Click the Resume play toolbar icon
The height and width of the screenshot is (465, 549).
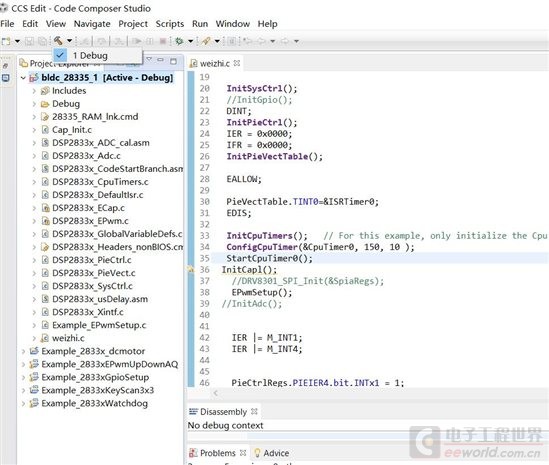tap(137, 41)
